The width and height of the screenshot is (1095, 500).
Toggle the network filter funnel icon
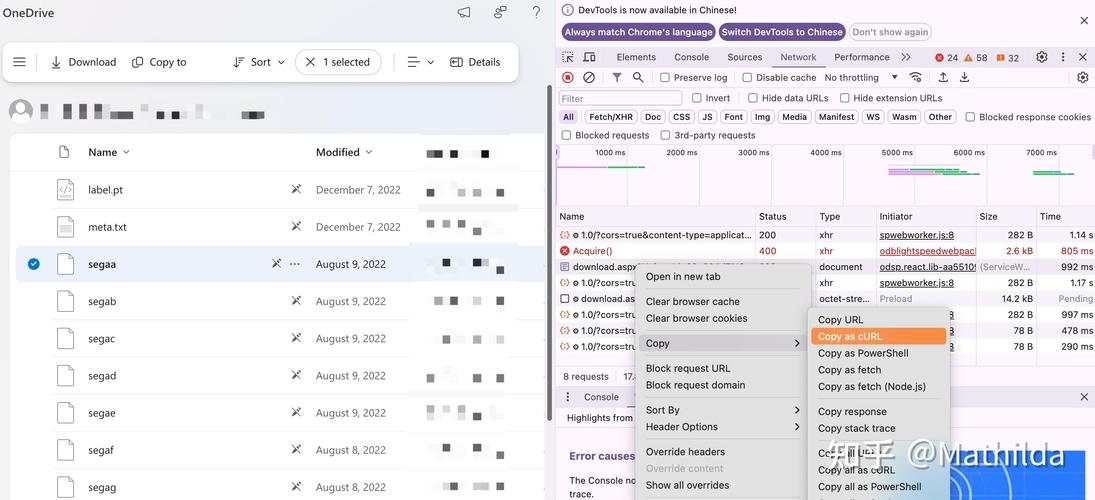(617, 78)
